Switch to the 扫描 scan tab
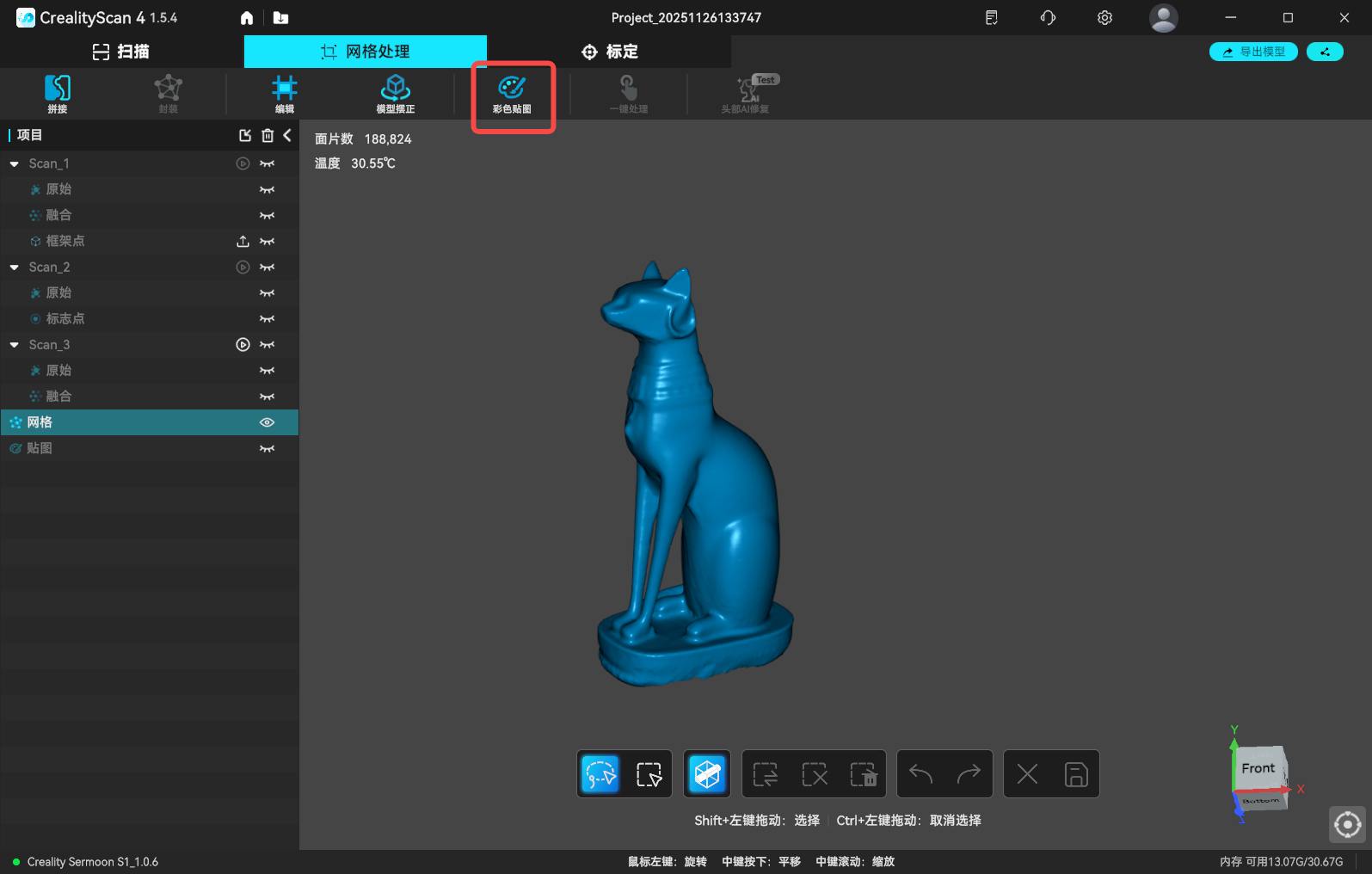1372x874 pixels. (121, 52)
